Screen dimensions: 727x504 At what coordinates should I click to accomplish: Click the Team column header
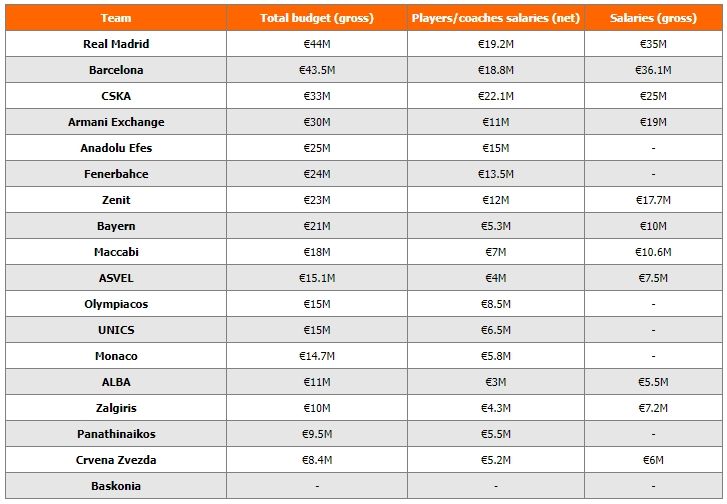(x=116, y=18)
